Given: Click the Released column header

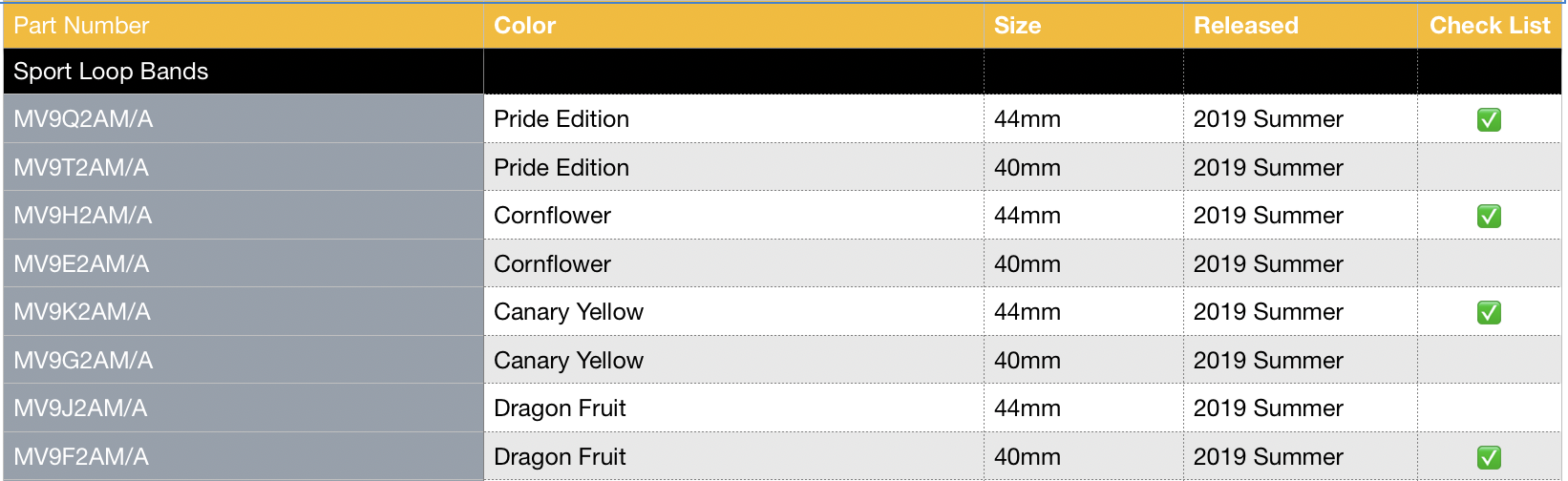Looking at the screenshot, I should click(x=1245, y=26).
